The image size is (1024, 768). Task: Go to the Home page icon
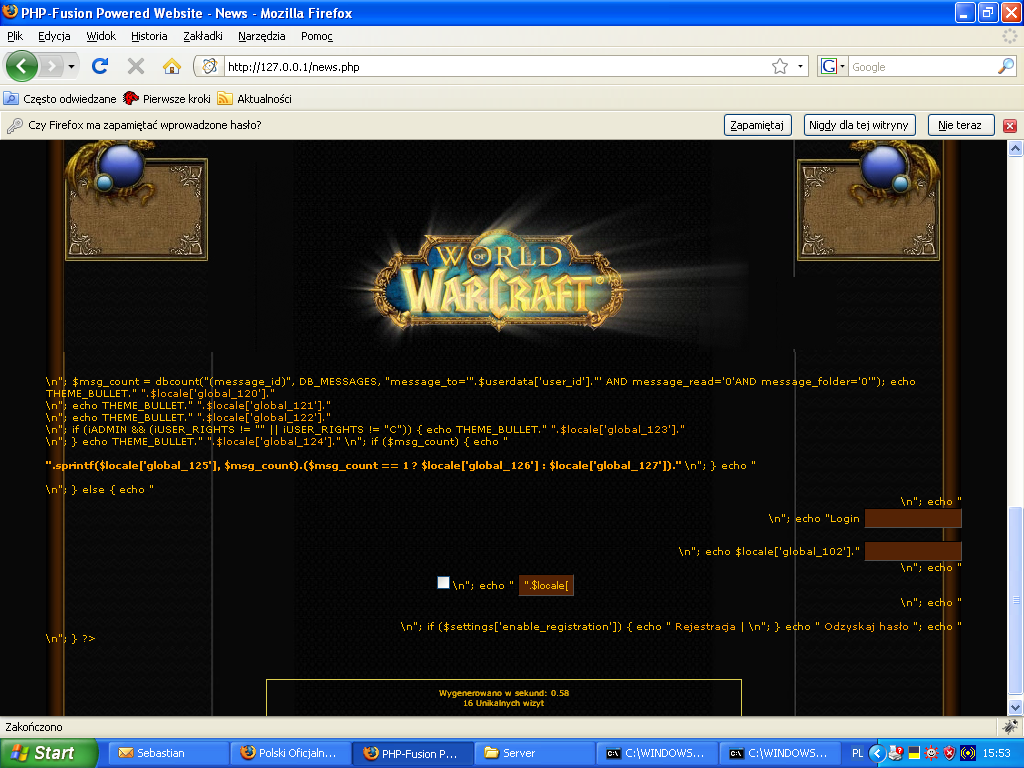172,67
